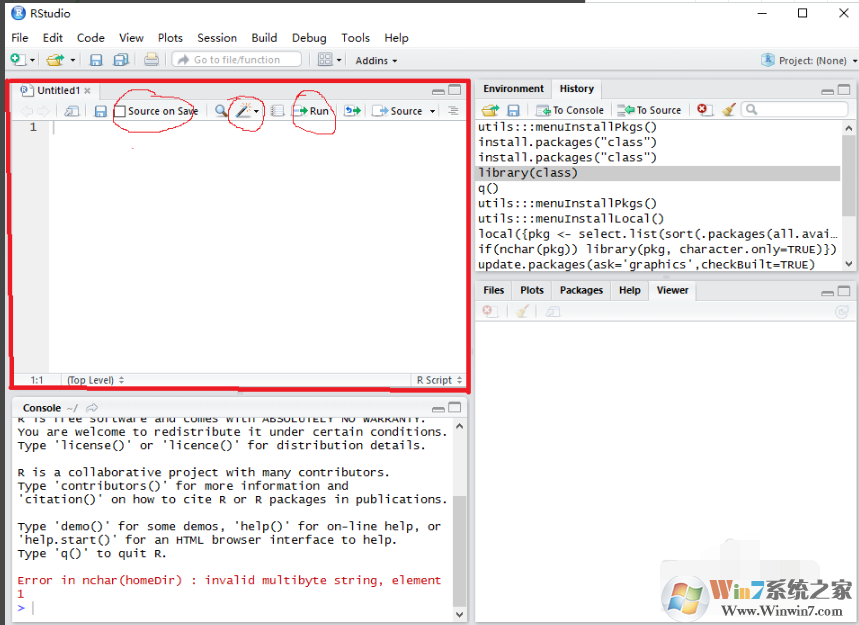Click the Compile Report notebook icon
The height and width of the screenshot is (625, 859).
pyautogui.click(x=277, y=111)
